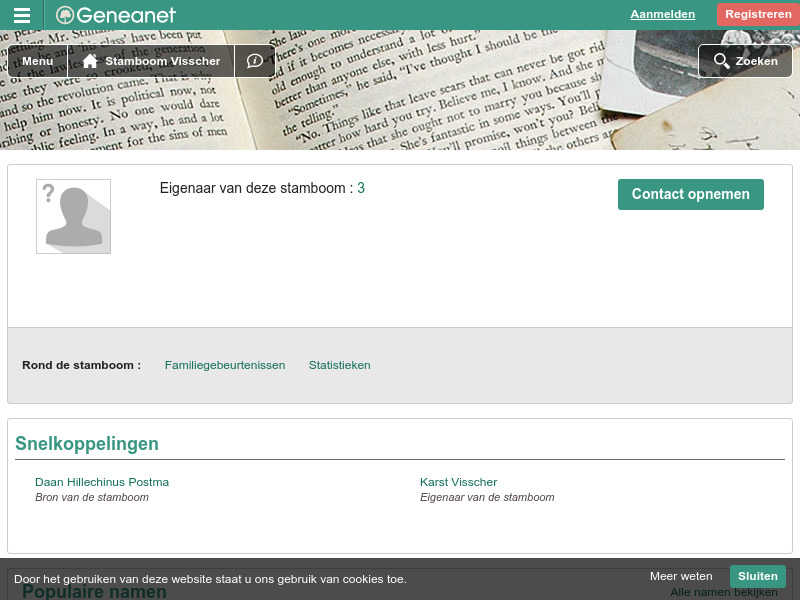Screen dimensions: 800x600
Task: Open the Menu dropdown in the header
Action: (37, 61)
